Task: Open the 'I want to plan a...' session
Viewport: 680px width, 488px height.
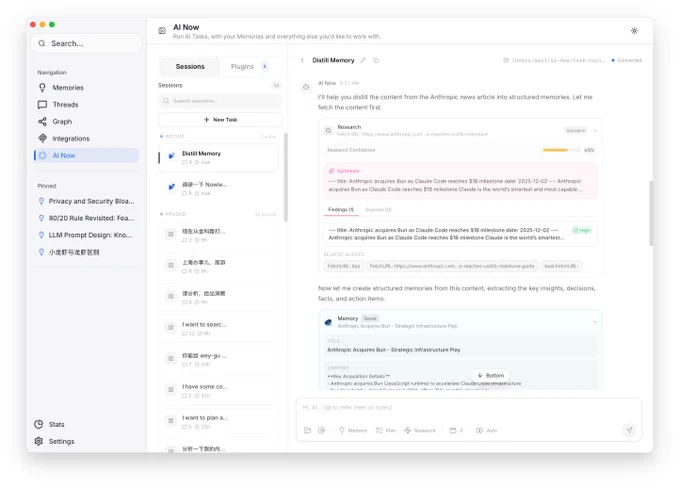Action: (x=219, y=421)
